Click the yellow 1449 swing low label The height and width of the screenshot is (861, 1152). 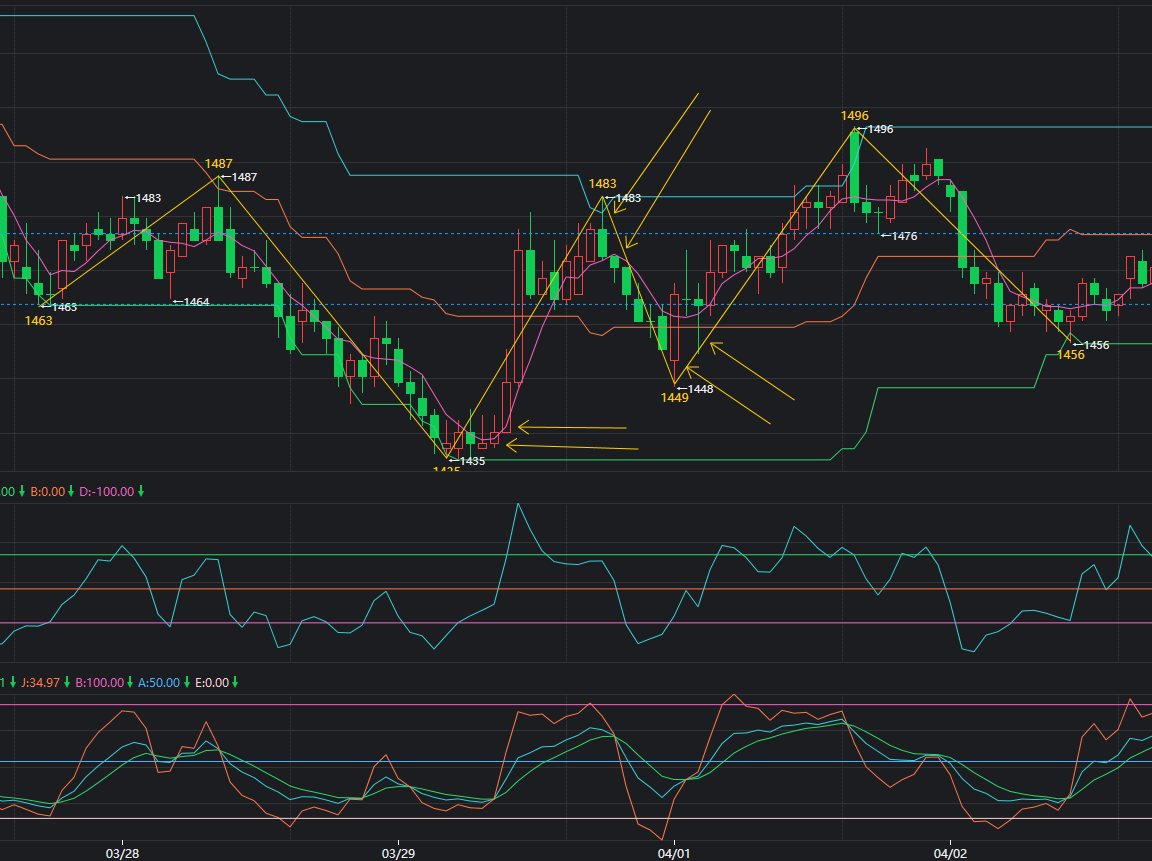674,398
